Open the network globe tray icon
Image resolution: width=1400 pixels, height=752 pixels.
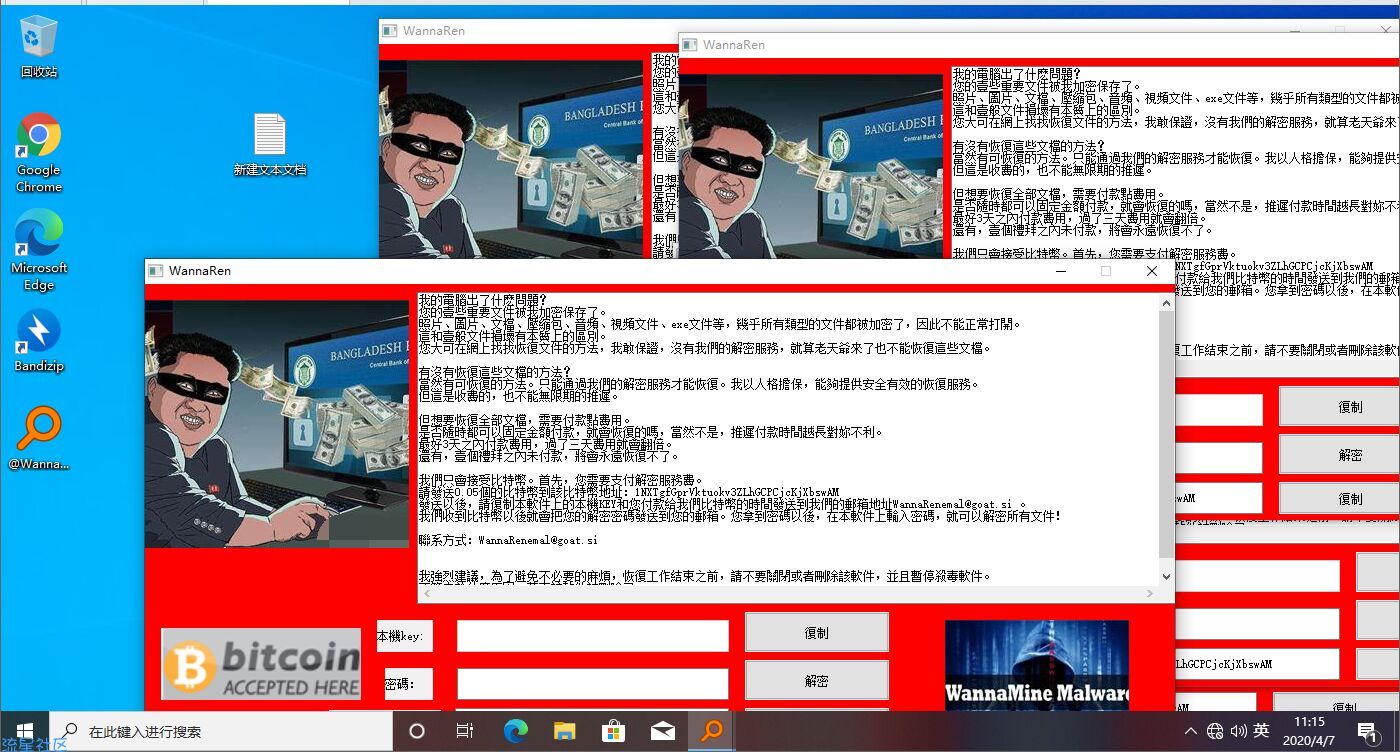[x=1215, y=731]
